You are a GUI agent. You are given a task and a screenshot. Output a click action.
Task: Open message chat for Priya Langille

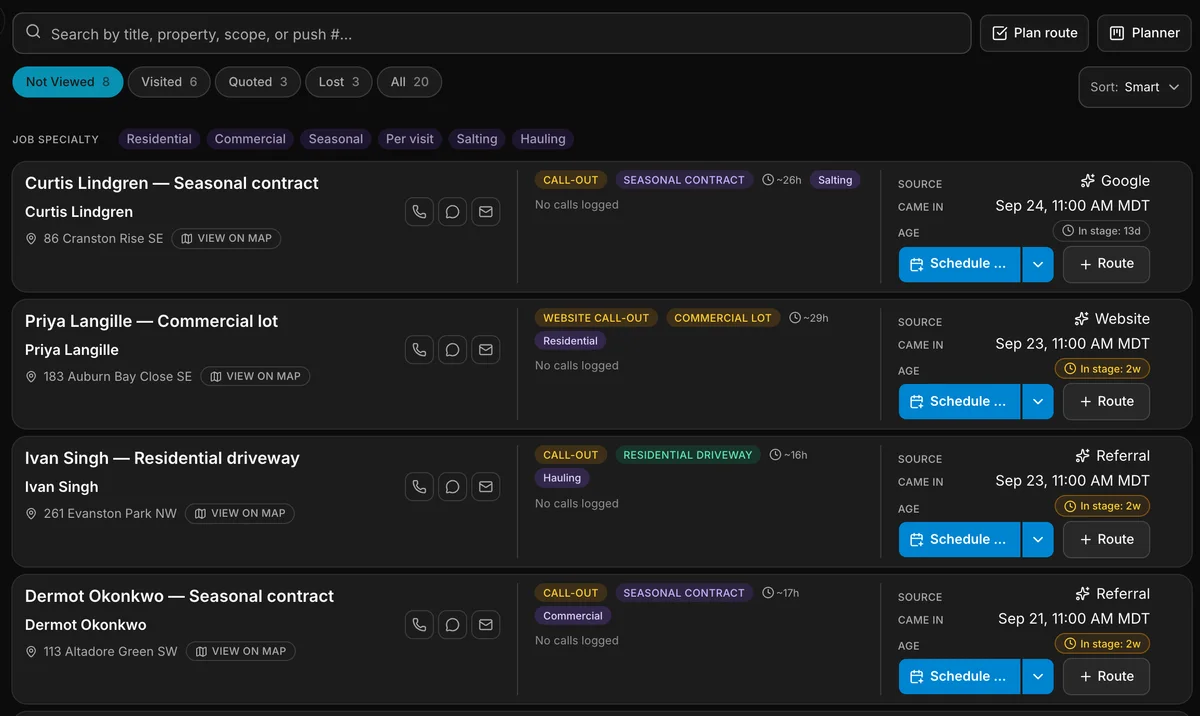tap(452, 350)
